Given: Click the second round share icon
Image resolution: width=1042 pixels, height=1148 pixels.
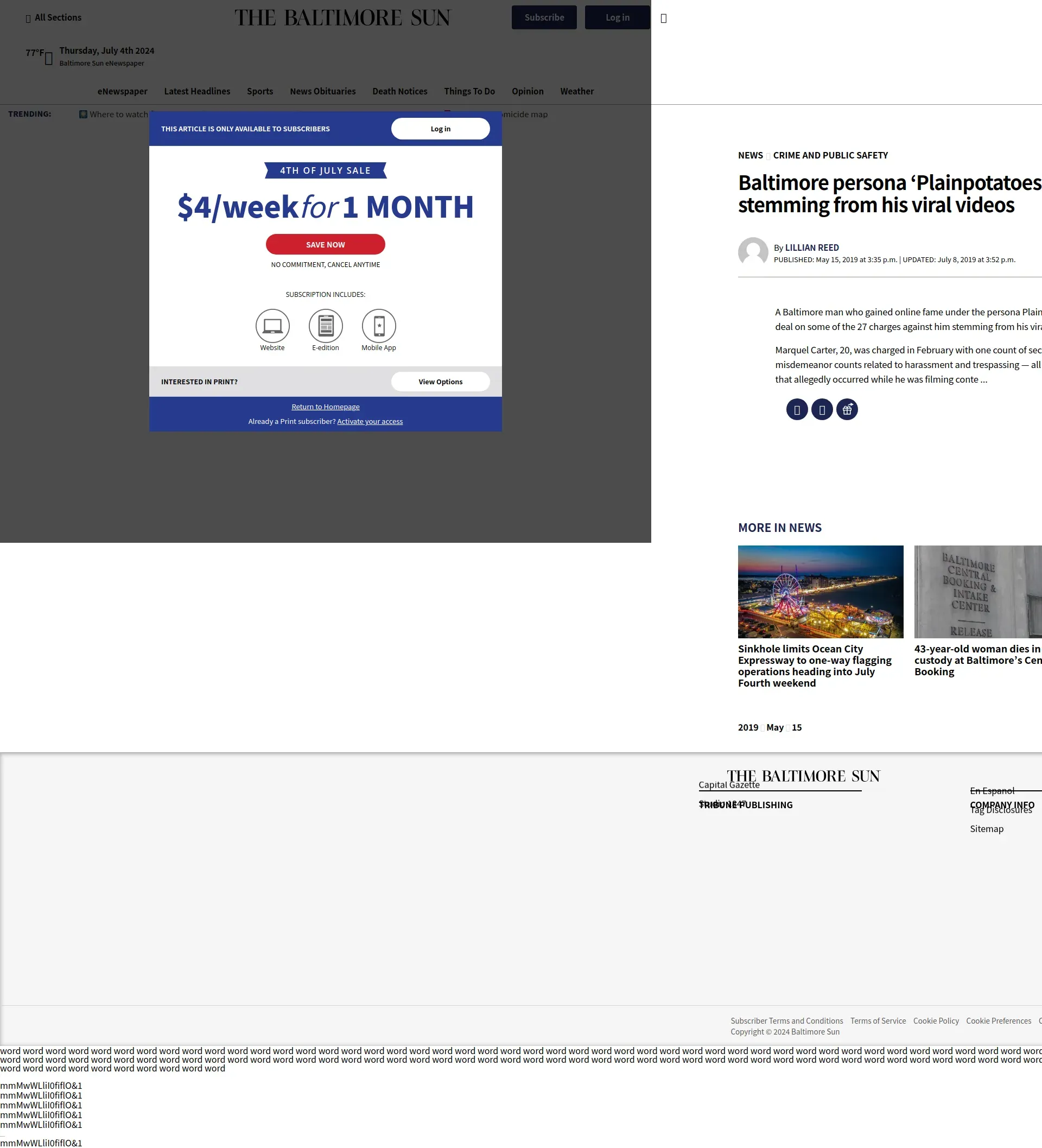Looking at the screenshot, I should (822, 409).
